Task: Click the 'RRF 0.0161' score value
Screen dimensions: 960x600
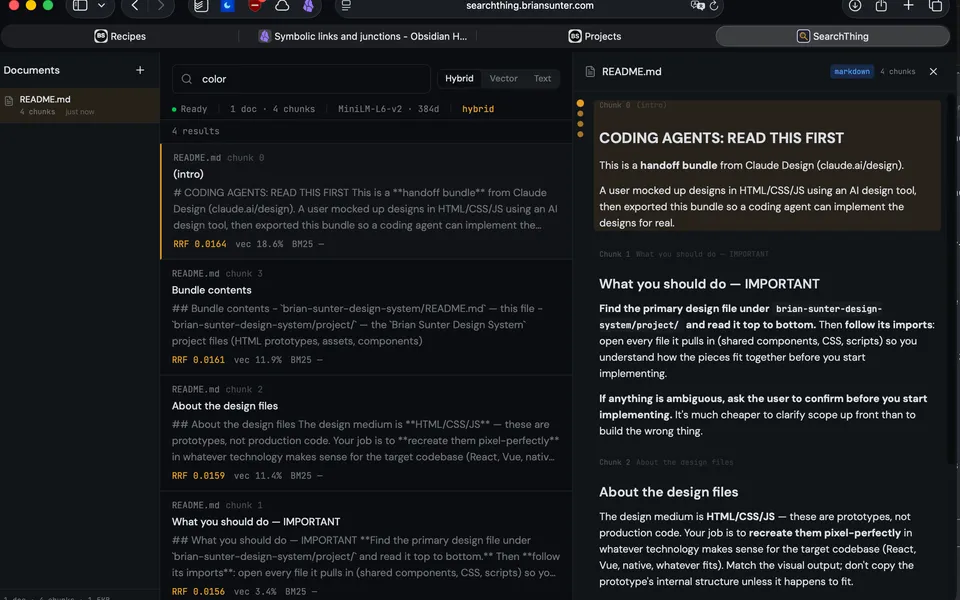Action: tap(198, 360)
